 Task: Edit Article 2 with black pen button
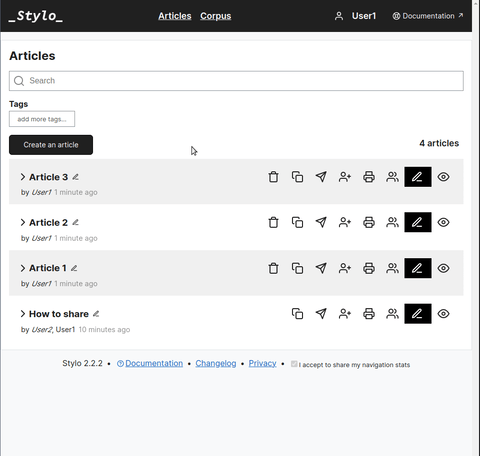click(x=418, y=222)
